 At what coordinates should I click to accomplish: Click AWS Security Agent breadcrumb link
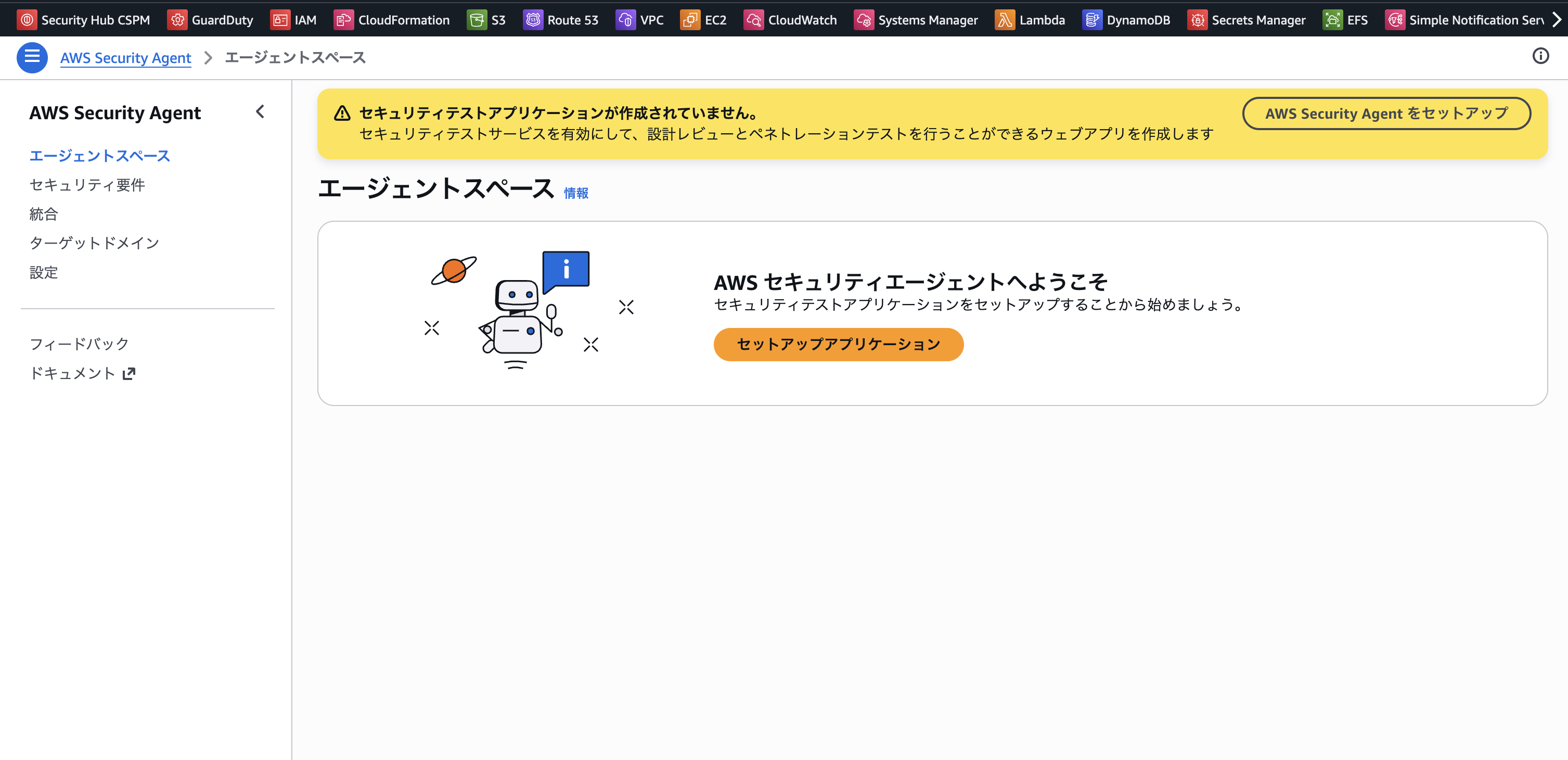coord(125,57)
